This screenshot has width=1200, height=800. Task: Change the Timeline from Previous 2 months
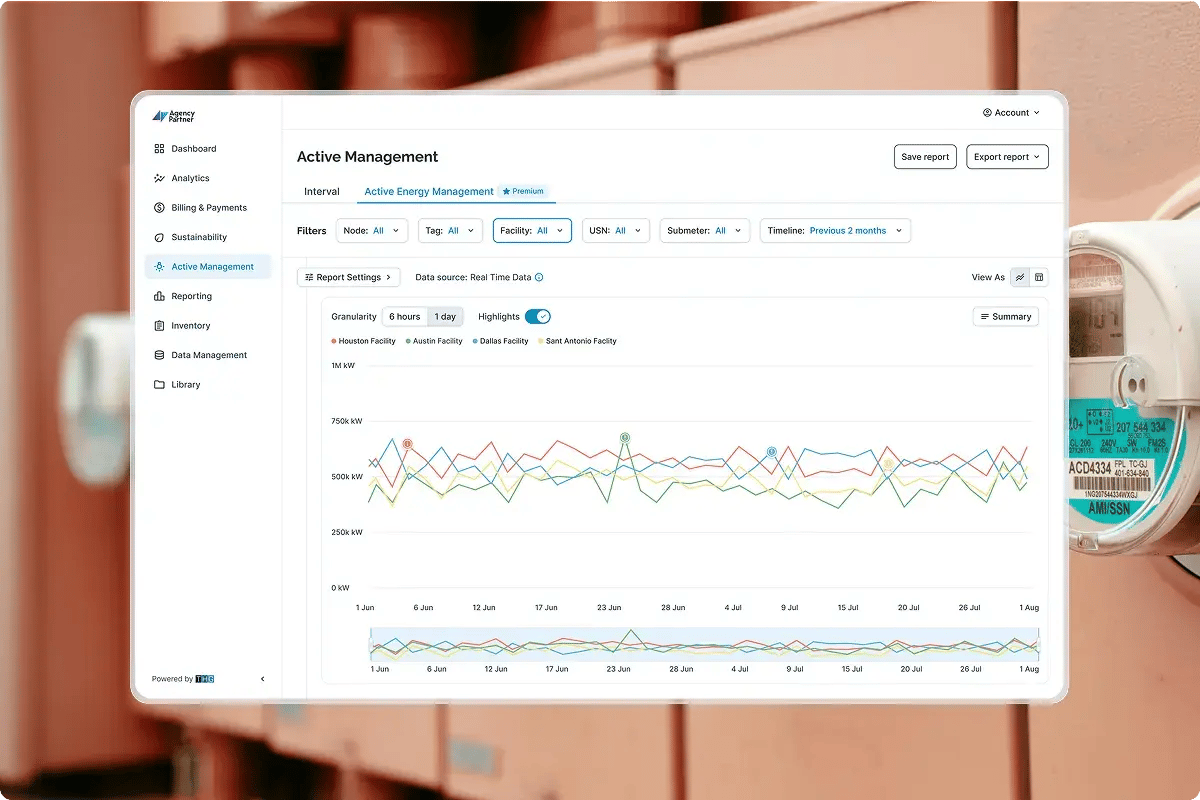[835, 230]
